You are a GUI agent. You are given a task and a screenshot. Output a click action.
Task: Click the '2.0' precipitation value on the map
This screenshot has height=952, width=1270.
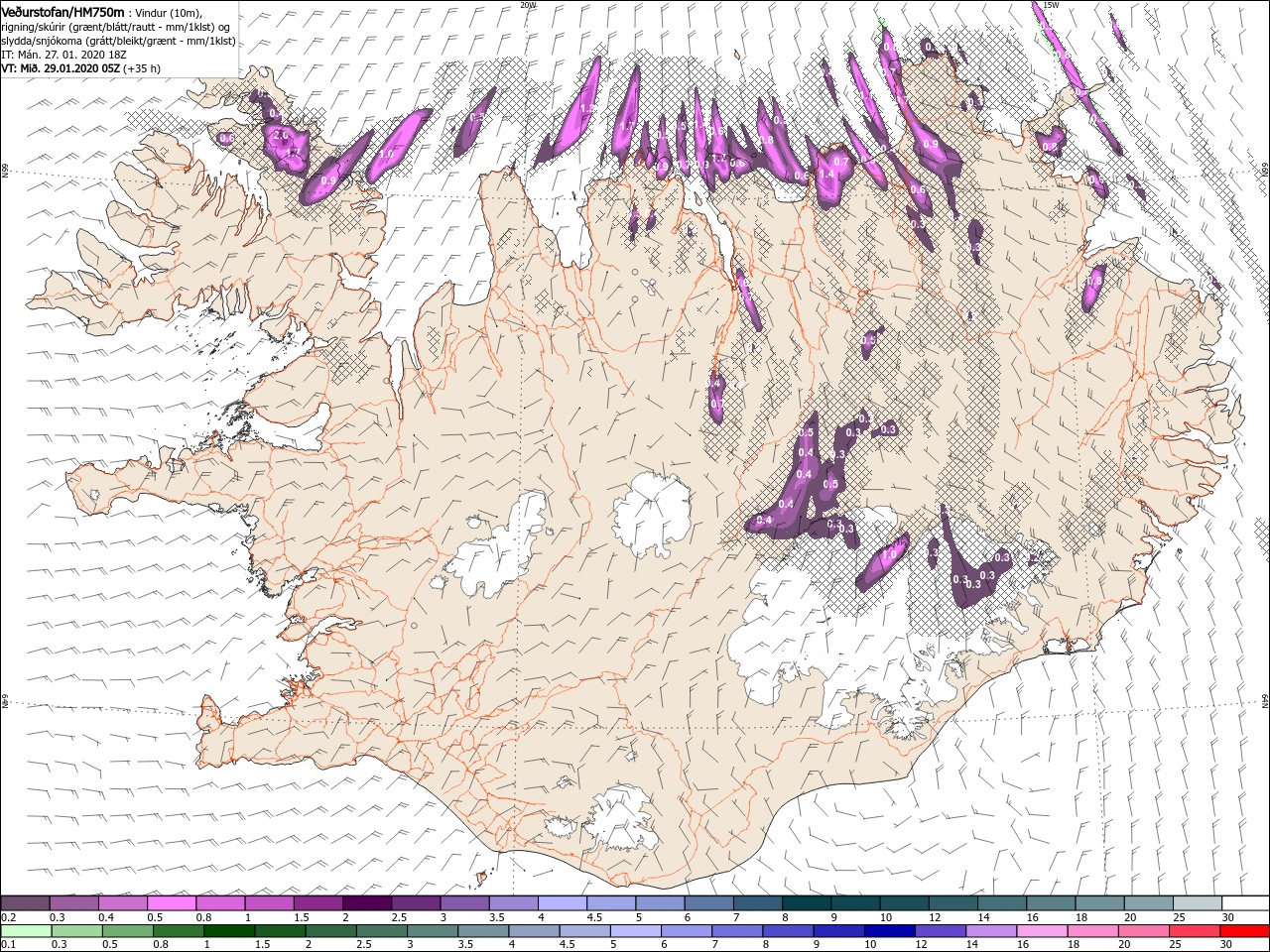[x=279, y=135]
